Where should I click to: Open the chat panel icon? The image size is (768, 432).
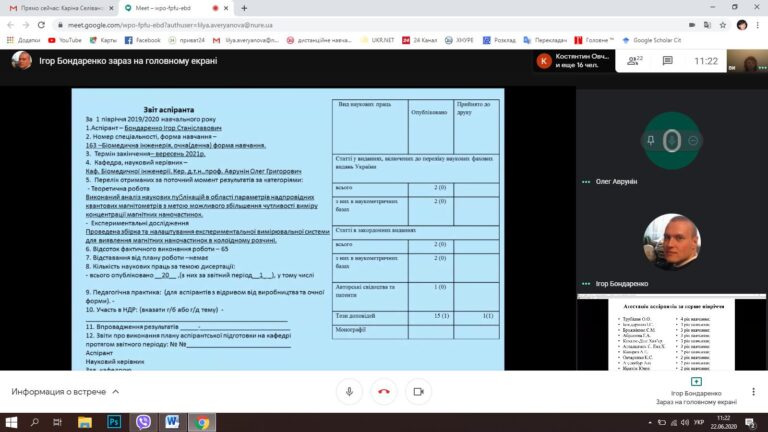(x=668, y=61)
